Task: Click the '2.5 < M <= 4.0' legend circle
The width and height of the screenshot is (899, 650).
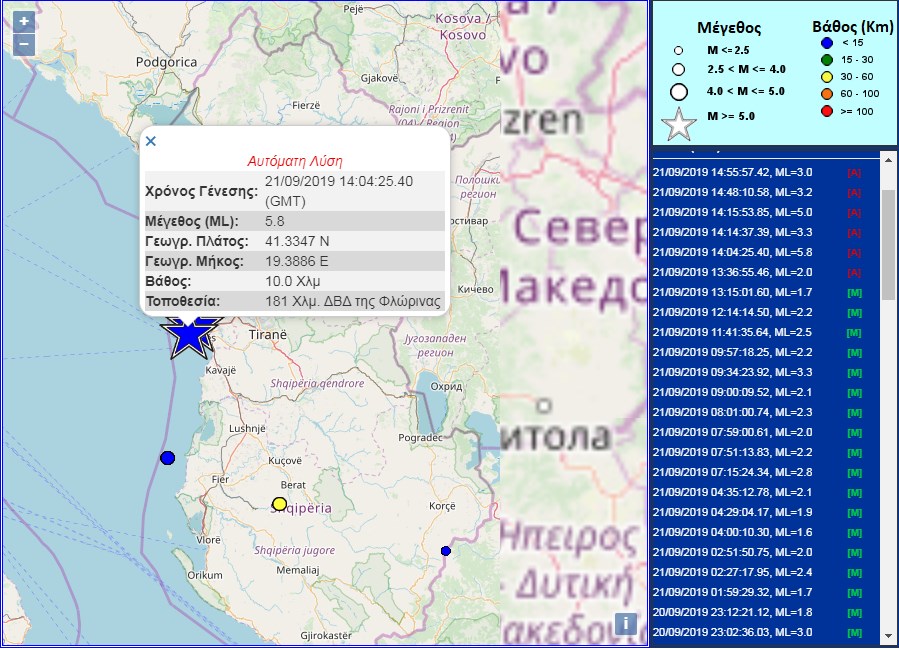Action: [x=679, y=69]
